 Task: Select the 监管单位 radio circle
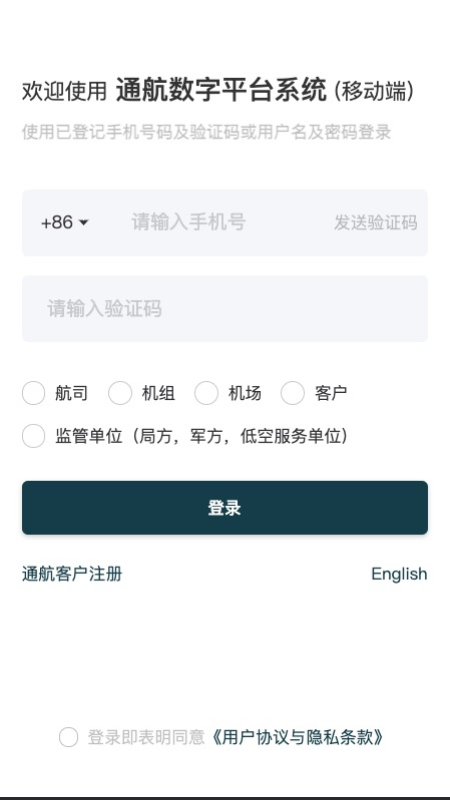click(x=34, y=436)
